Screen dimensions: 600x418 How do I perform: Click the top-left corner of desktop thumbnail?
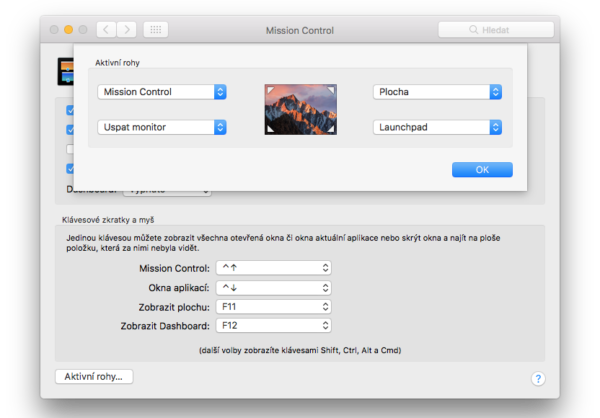[269, 88]
